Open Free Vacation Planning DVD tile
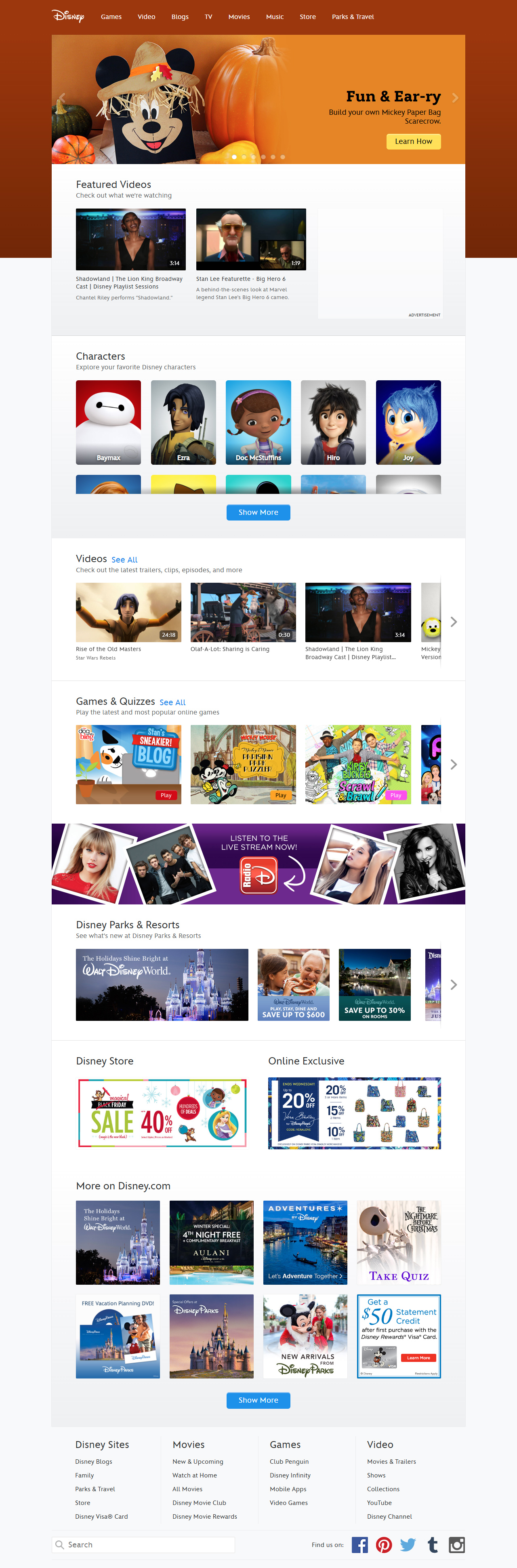Image resolution: width=517 pixels, height=1568 pixels. tap(118, 1336)
